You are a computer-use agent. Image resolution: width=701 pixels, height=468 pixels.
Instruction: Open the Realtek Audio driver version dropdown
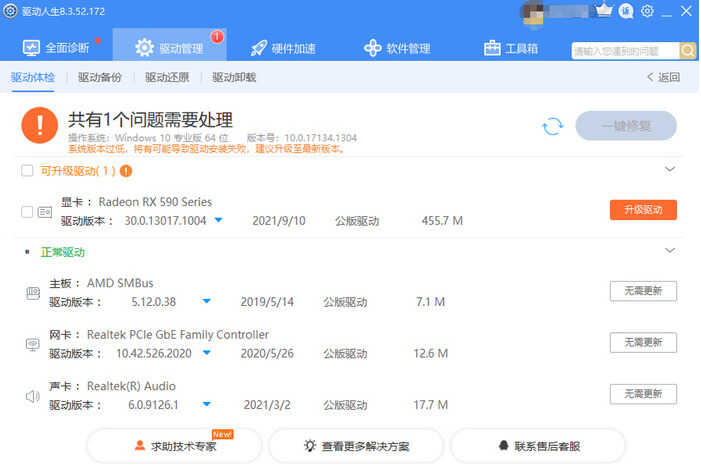click(207, 405)
